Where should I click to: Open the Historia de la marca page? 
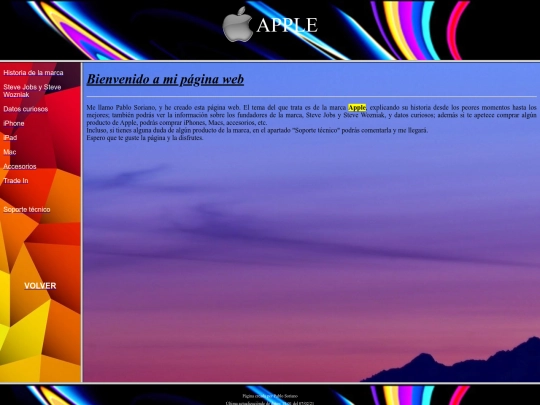tap(33, 73)
